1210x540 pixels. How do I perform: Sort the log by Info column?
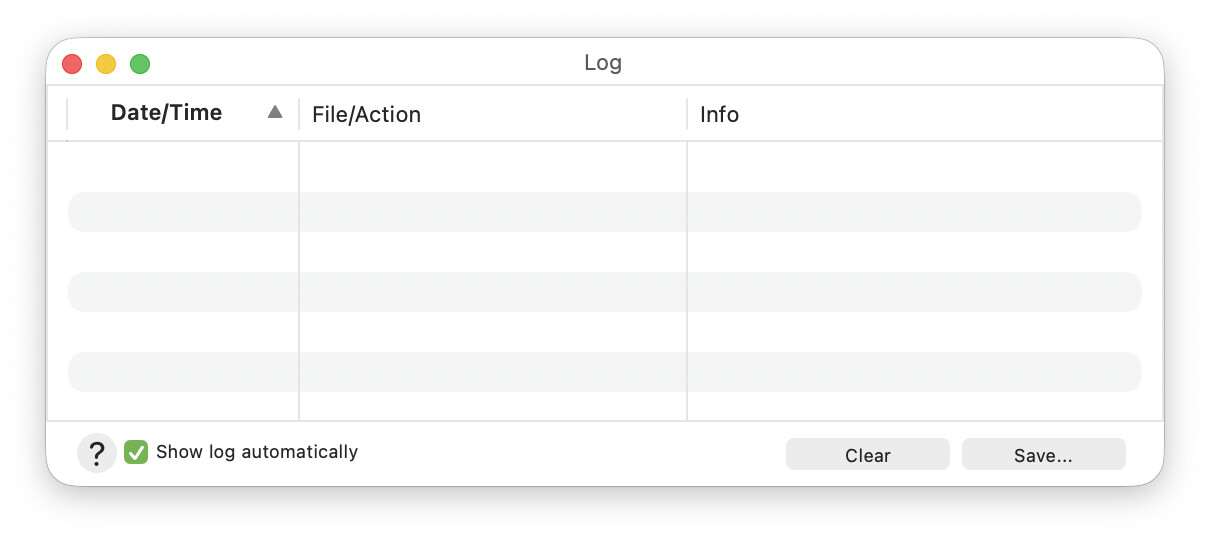719,115
